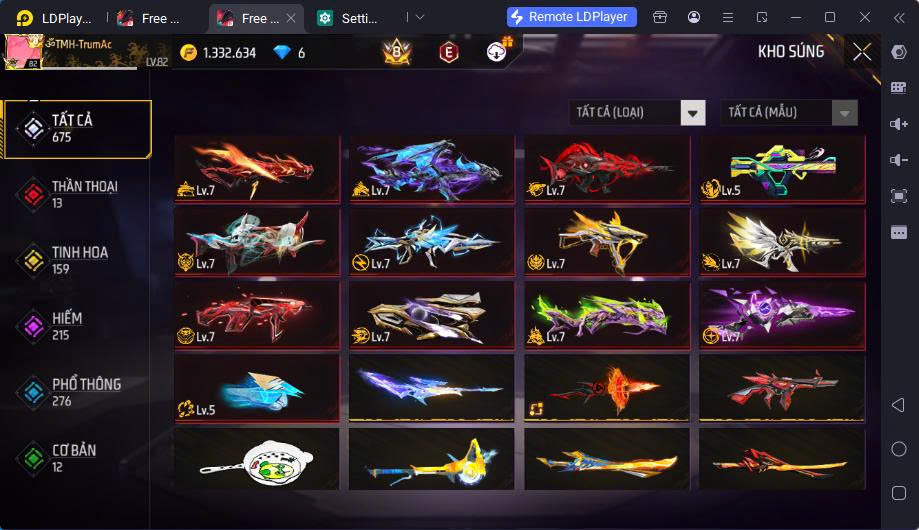
Task: Open the tab list chevron in title bar
Action: point(420,17)
